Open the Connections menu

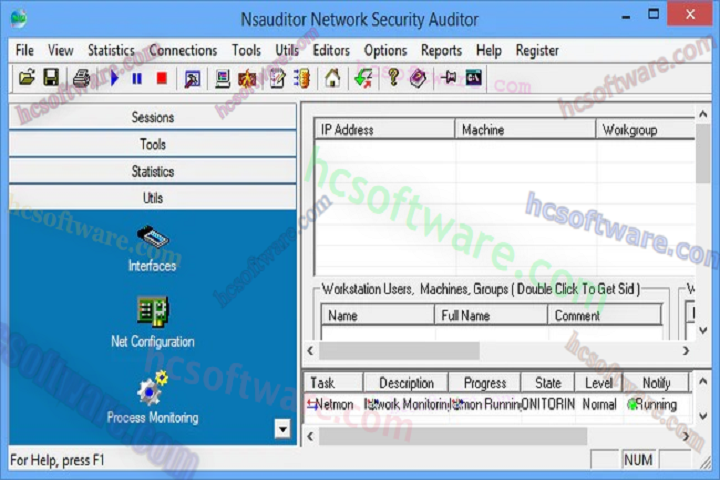(183, 50)
